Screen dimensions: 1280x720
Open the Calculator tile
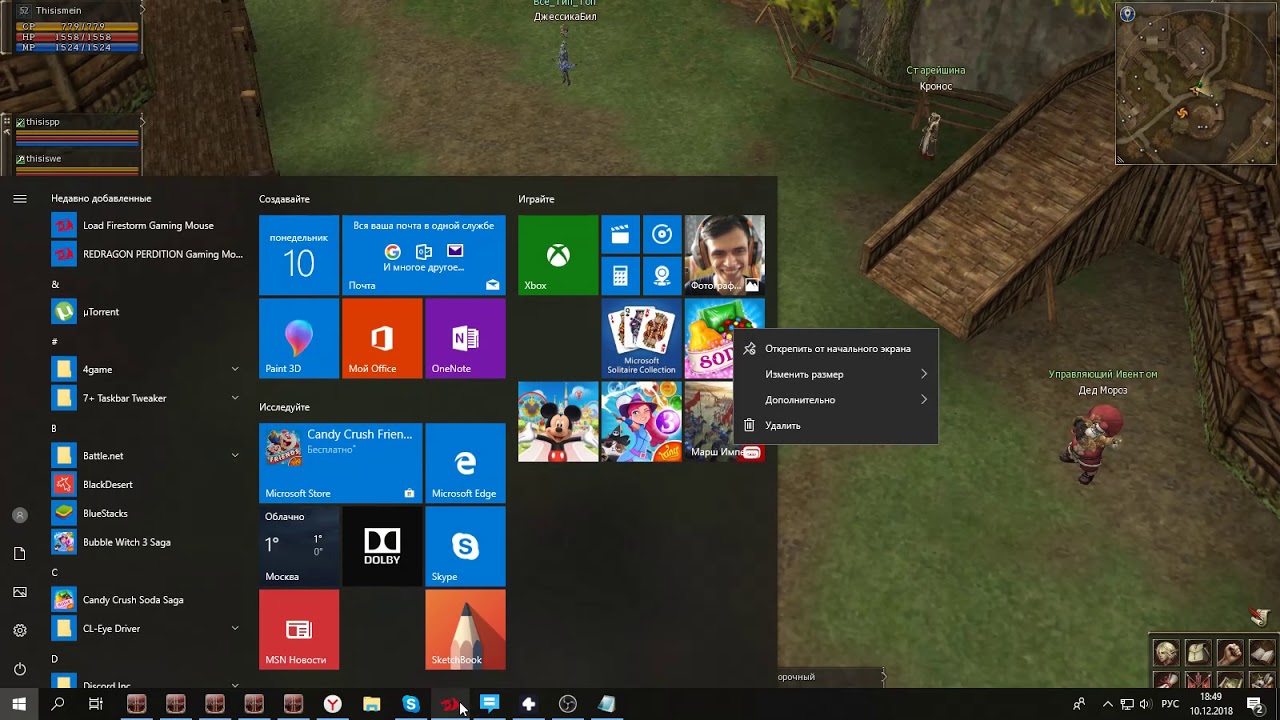pyautogui.click(x=620, y=276)
